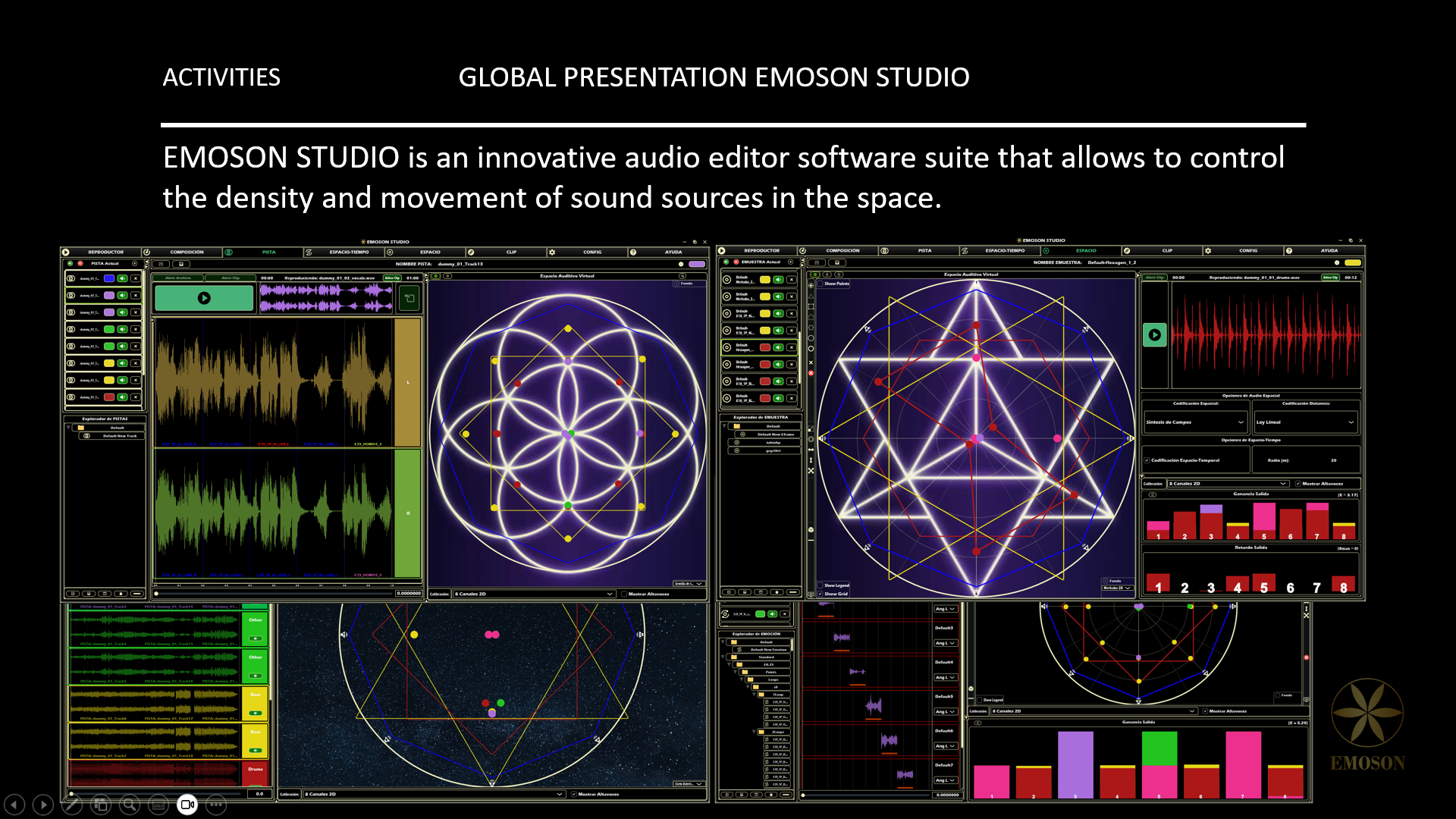The image size is (1456, 819).
Task: Click Abrir Clip button in left window
Action: [231, 278]
